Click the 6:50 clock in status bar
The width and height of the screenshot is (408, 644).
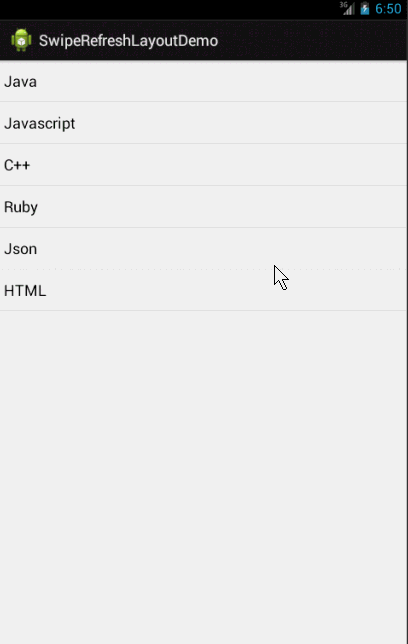pos(388,9)
